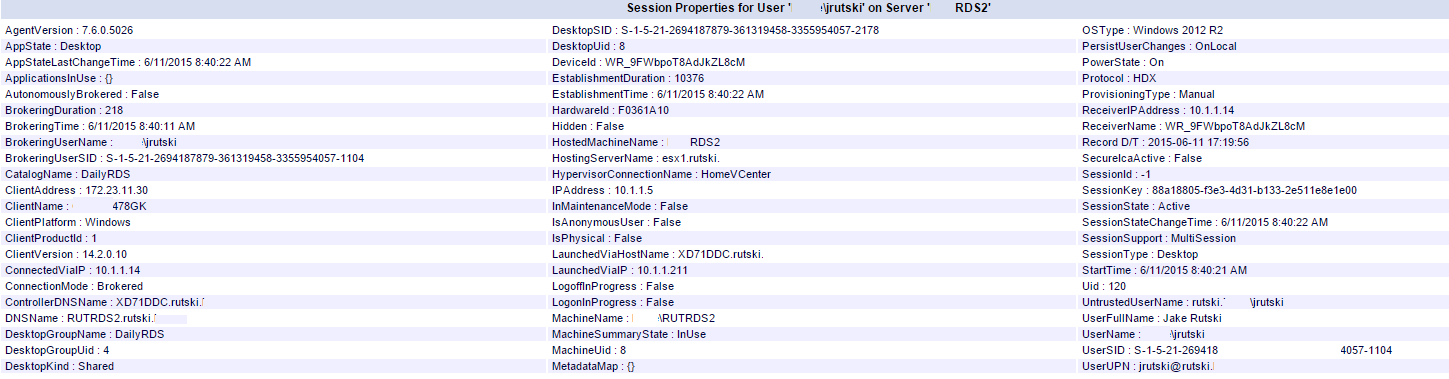The height and width of the screenshot is (379, 1449).
Task: Click ClientProductId : 1 entry
Action: click(51, 238)
